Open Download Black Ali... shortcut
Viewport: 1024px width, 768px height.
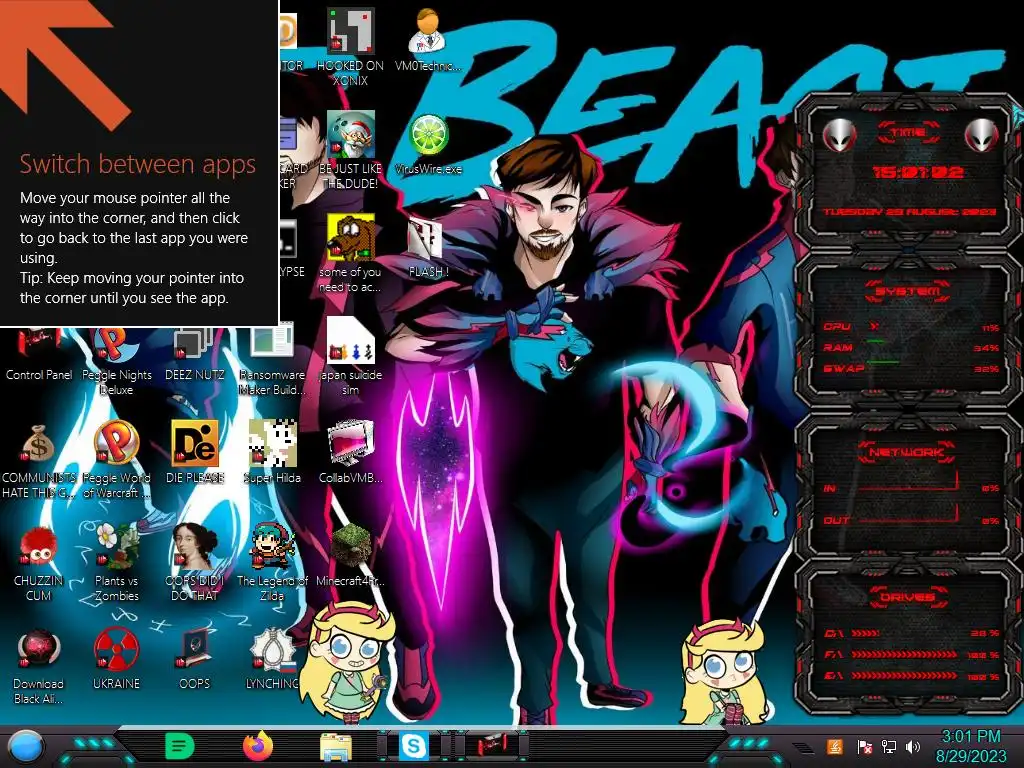39,666
